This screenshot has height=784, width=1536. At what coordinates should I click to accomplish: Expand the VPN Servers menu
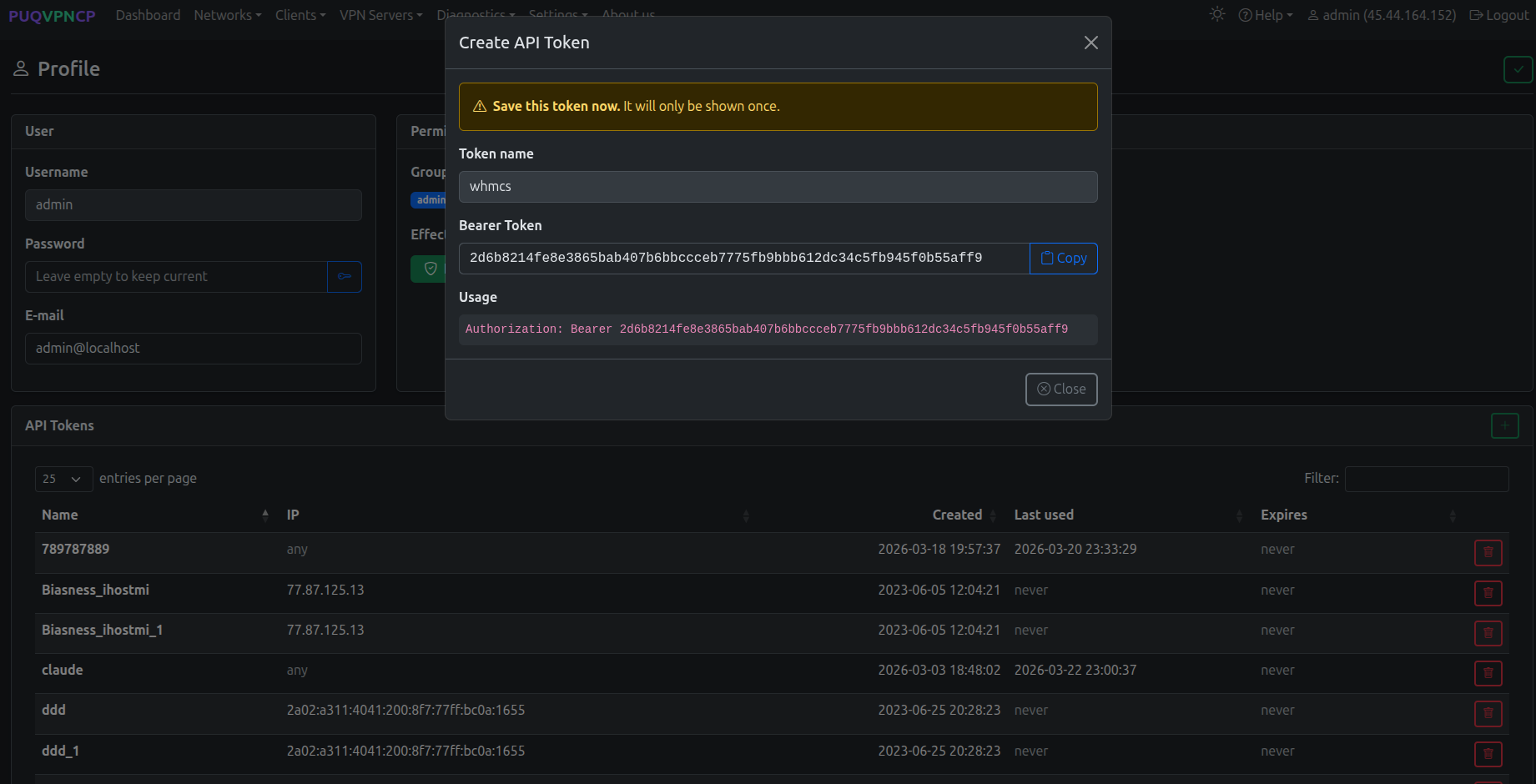380,15
